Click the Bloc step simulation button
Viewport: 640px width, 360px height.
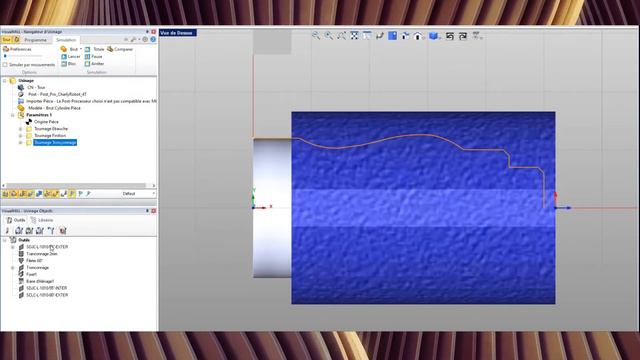click(69, 64)
